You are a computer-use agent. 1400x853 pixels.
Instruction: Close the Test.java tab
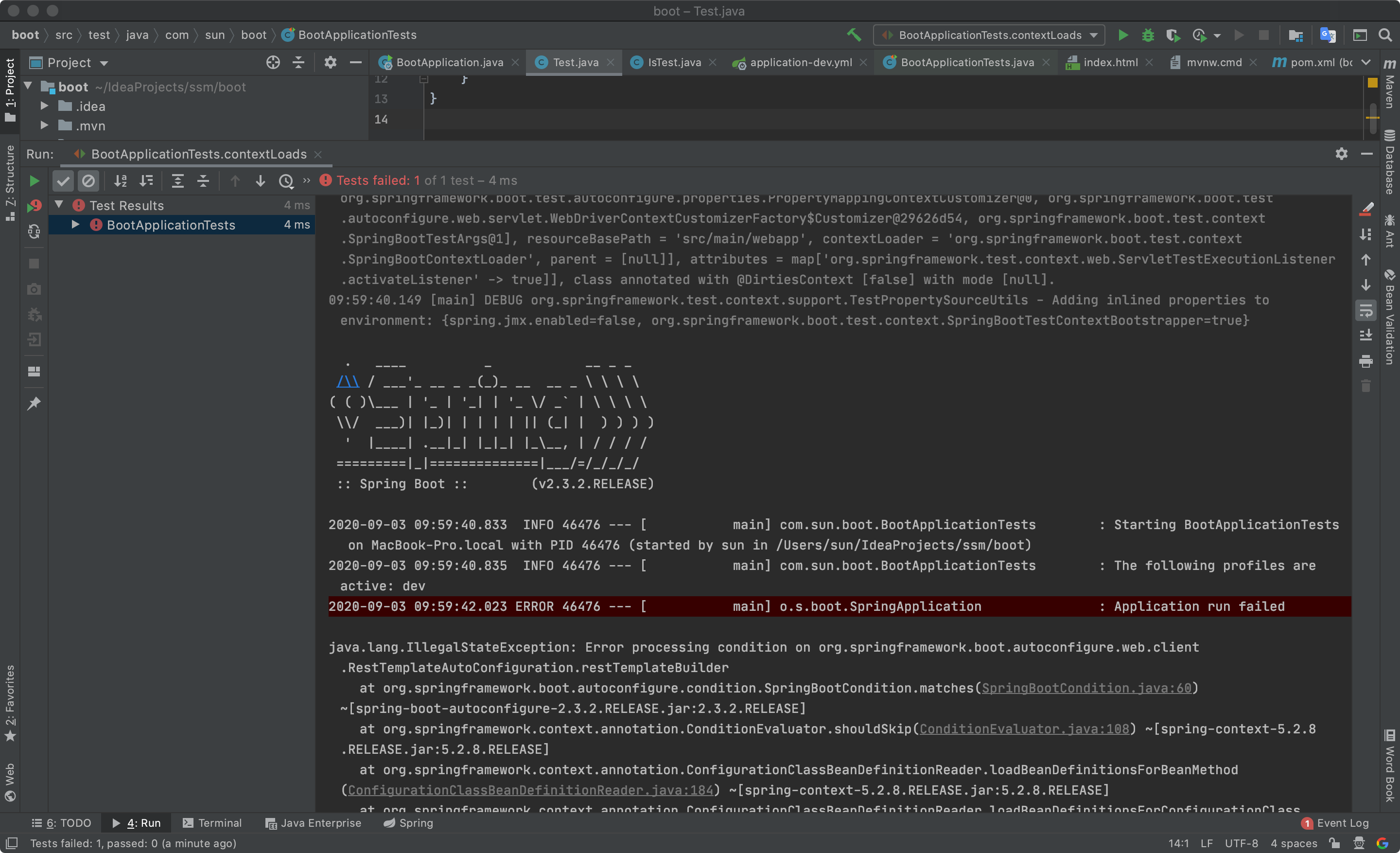611,63
